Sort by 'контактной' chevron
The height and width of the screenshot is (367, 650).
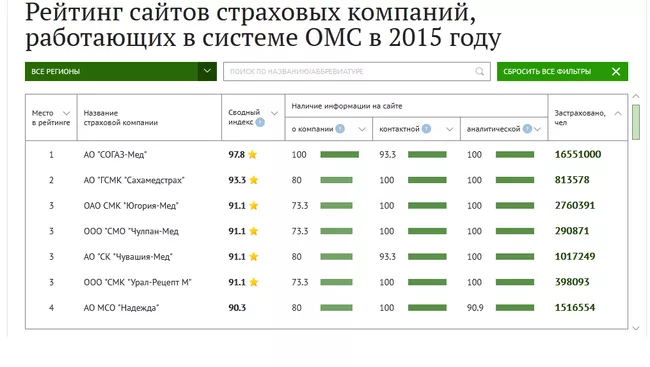(x=449, y=129)
